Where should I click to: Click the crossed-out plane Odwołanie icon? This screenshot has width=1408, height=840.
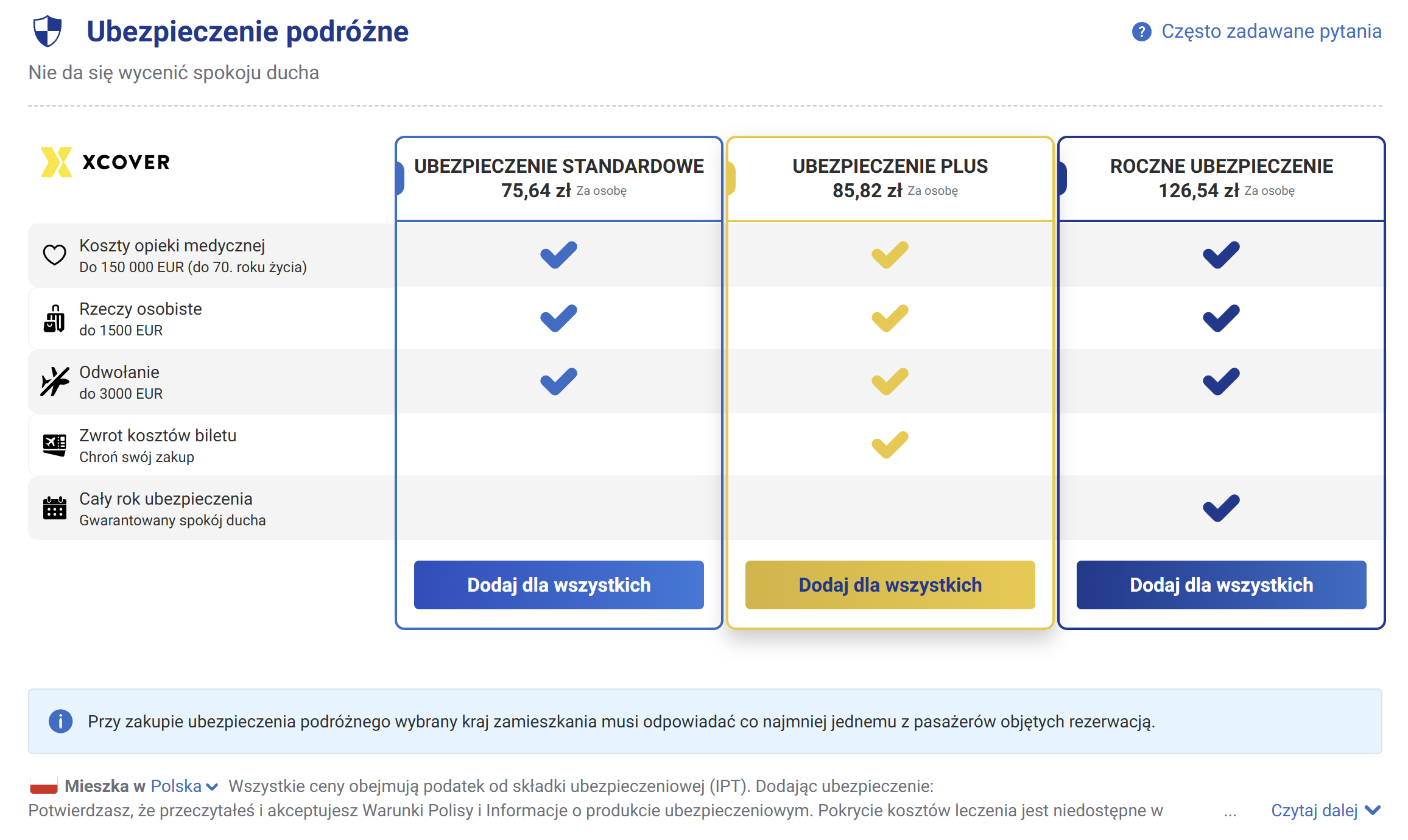[x=54, y=382]
